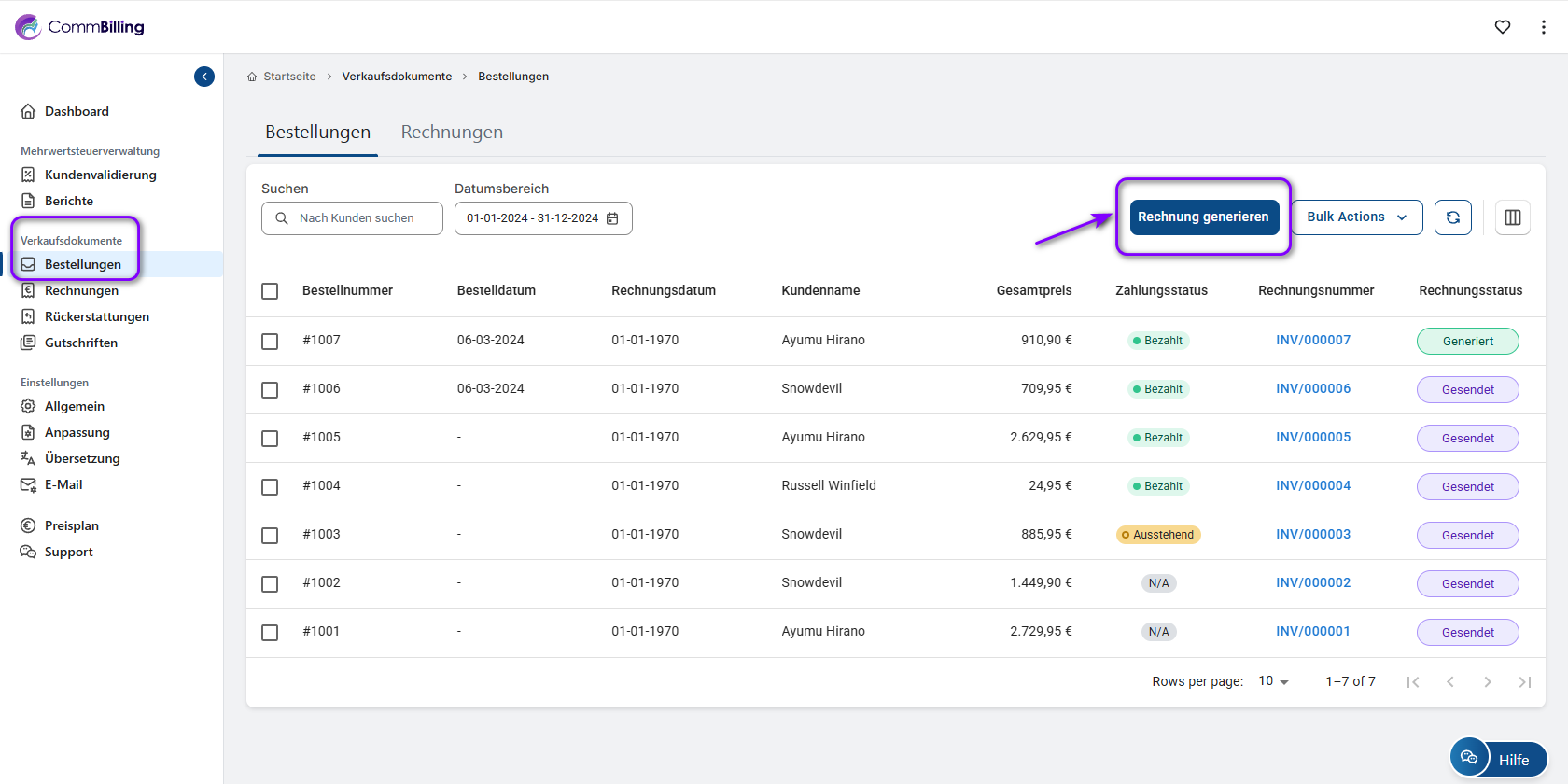
Task: Go to Dashboard from the sidebar
Action: [77, 111]
